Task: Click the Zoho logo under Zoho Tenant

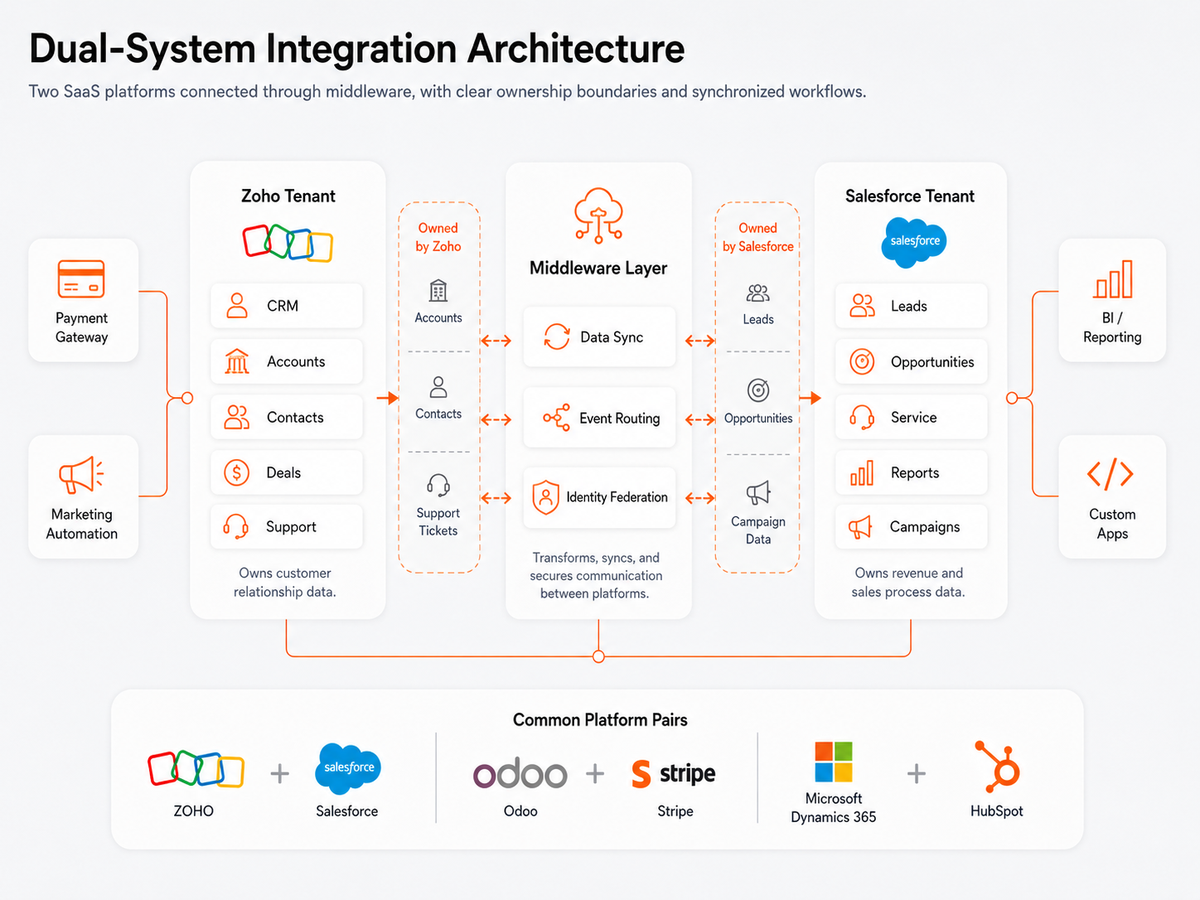Action: click(x=288, y=243)
